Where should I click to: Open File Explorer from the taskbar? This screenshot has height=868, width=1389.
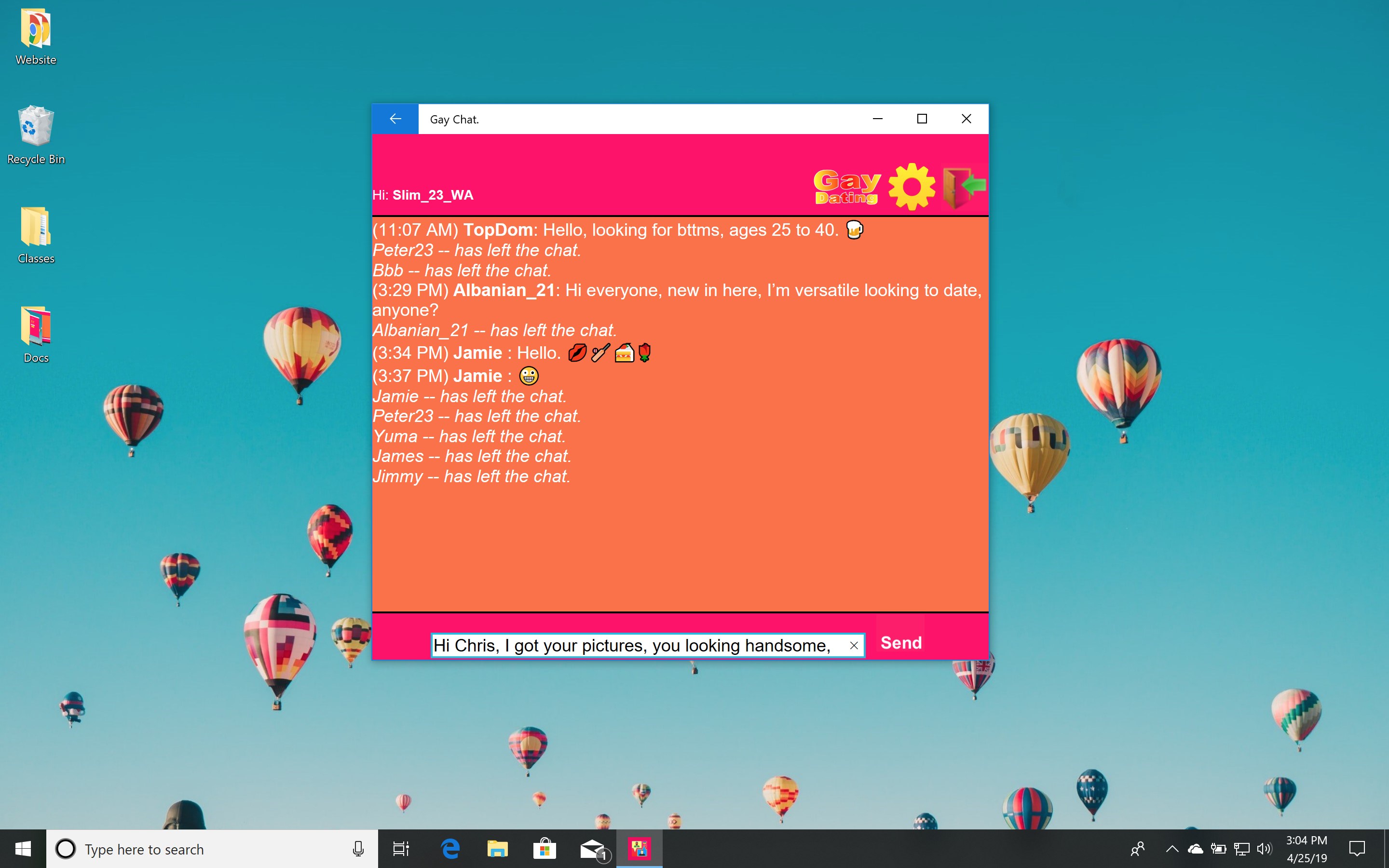click(497, 849)
